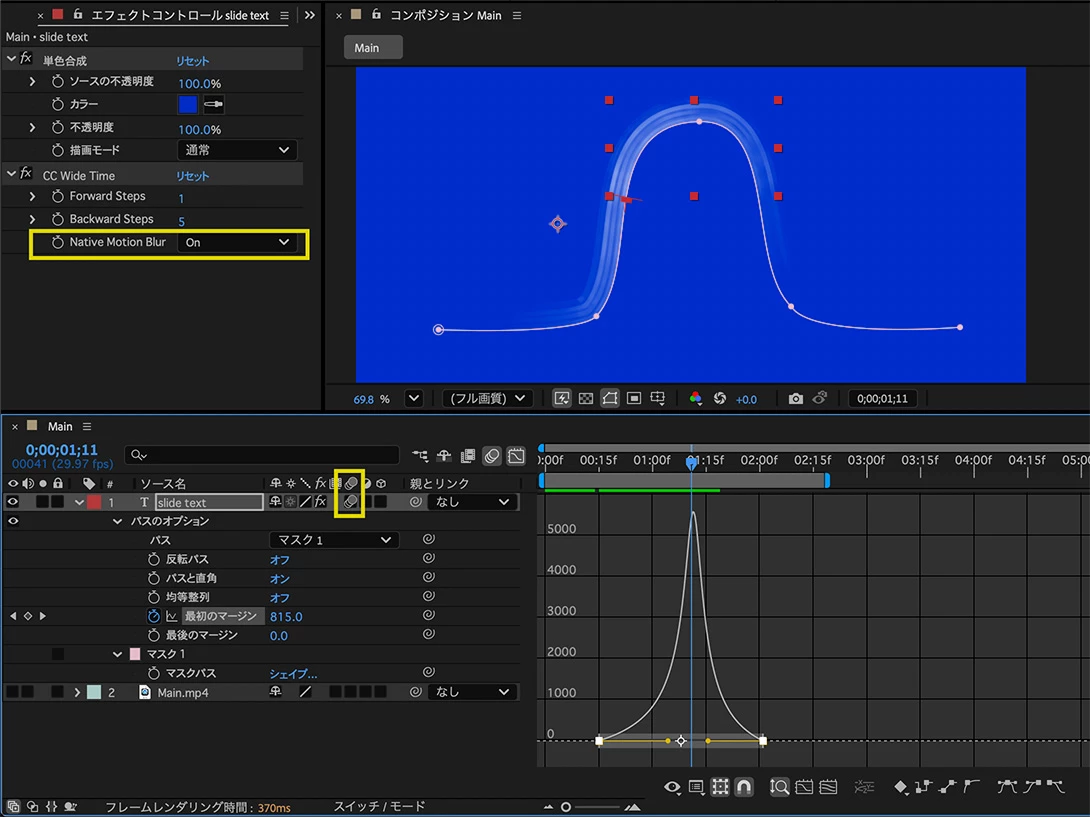Open parent dropdown なし for Main.mp4 layer
The height and width of the screenshot is (817, 1090).
pyautogui.click(x=473, y=693)
